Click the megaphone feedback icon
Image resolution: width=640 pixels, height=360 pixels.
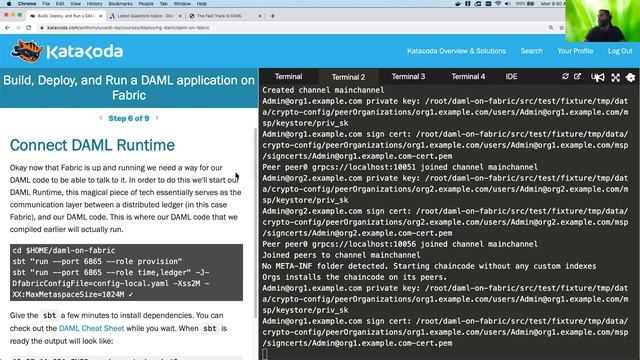pyautogui.click(x=598, y=77)
